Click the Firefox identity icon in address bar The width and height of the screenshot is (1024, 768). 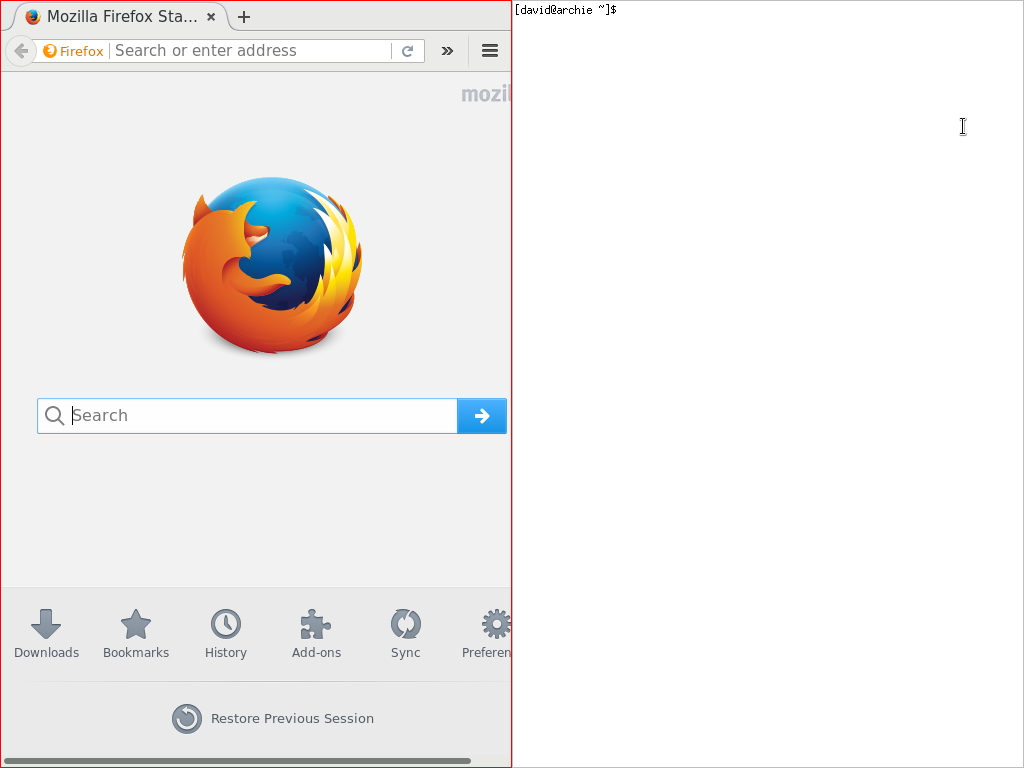[x=73, y=51]
